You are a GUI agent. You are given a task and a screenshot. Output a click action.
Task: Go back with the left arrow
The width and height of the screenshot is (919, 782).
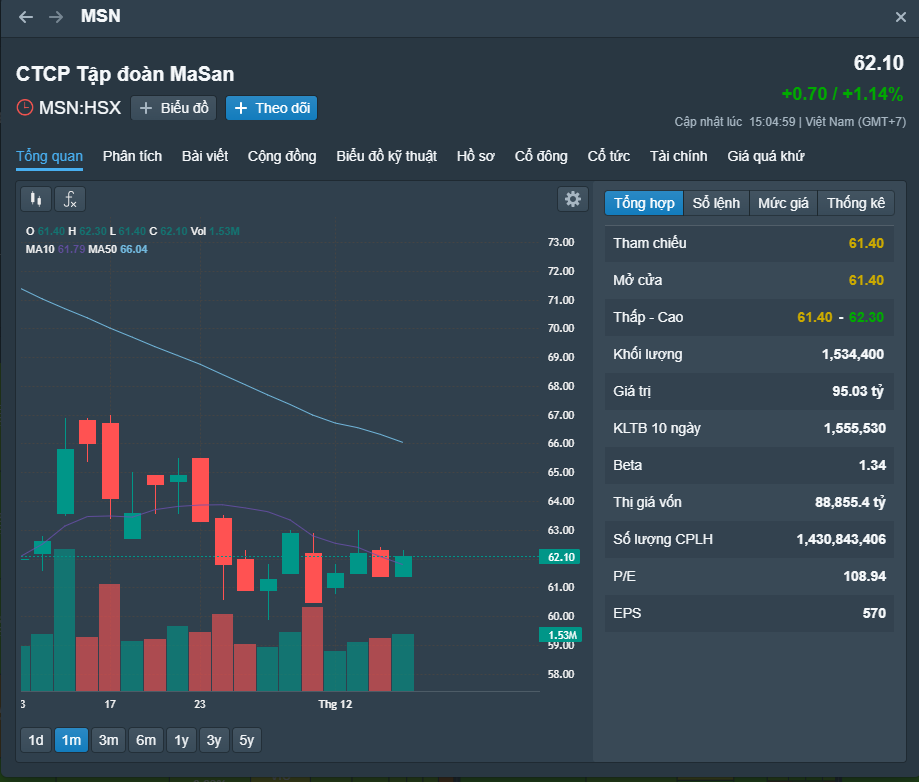[26, 17]
